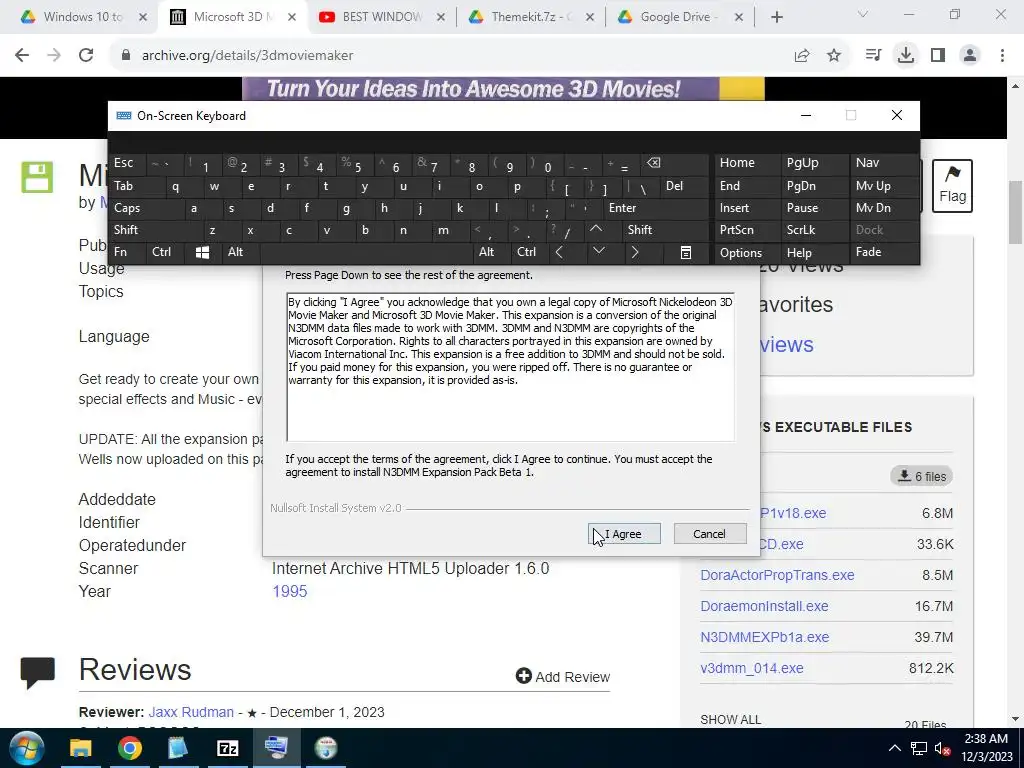The width and height of the screenshot is (1024, 768).
Task: Reload the archive.org page
Action: pos(86,56)
